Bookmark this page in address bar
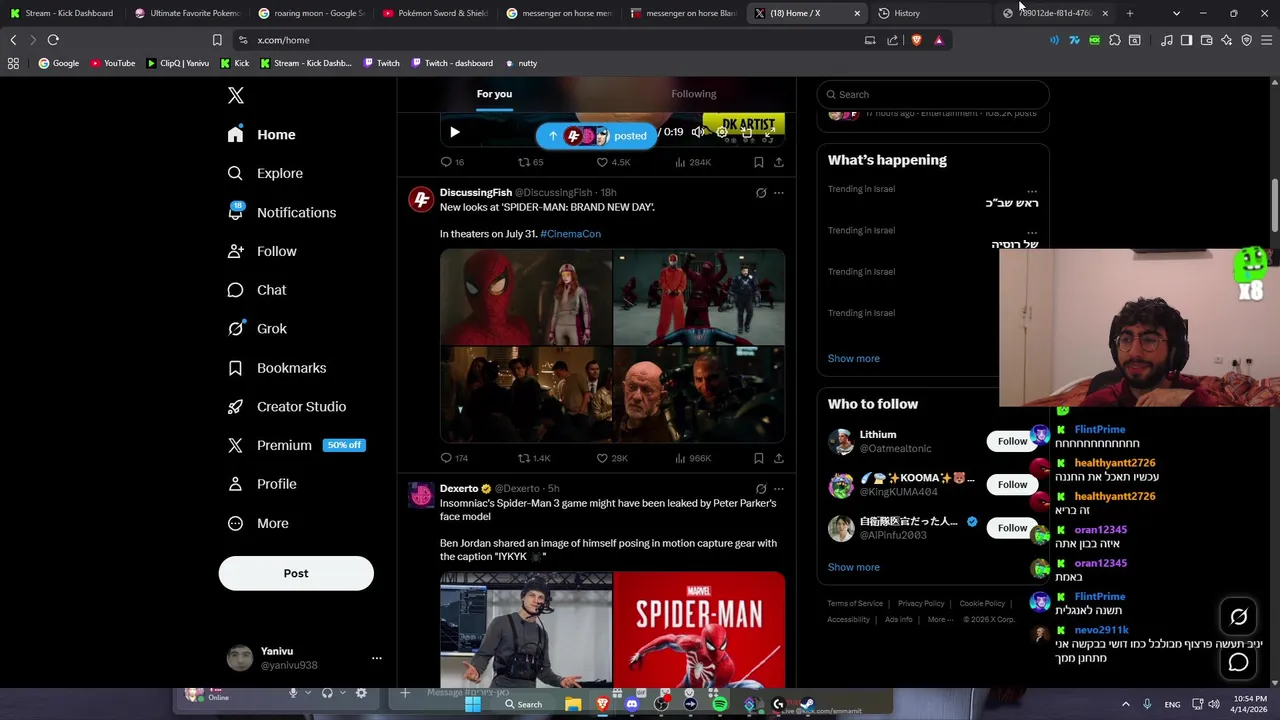Image resolution: width=1280 pixels, height=720 pixels. coord(217,40)
